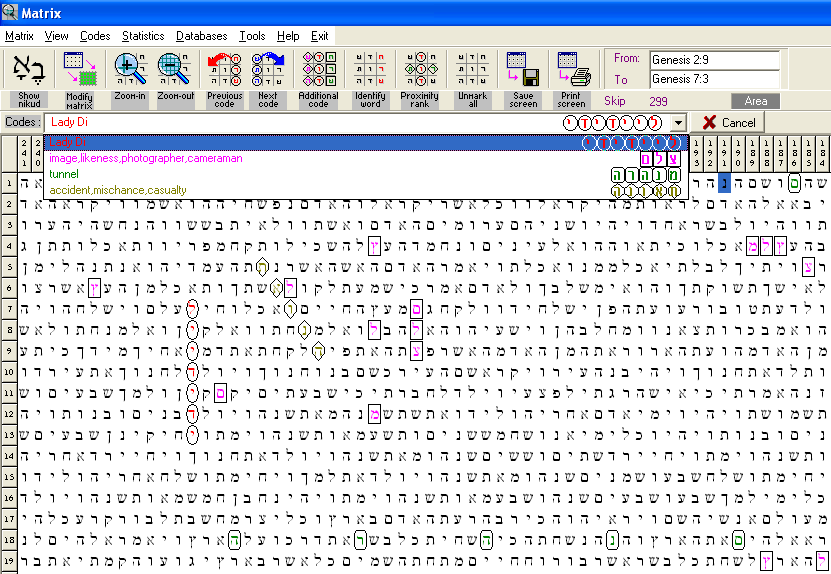Select row header 7
The image size is (831, 574).
tap(9, 308)
